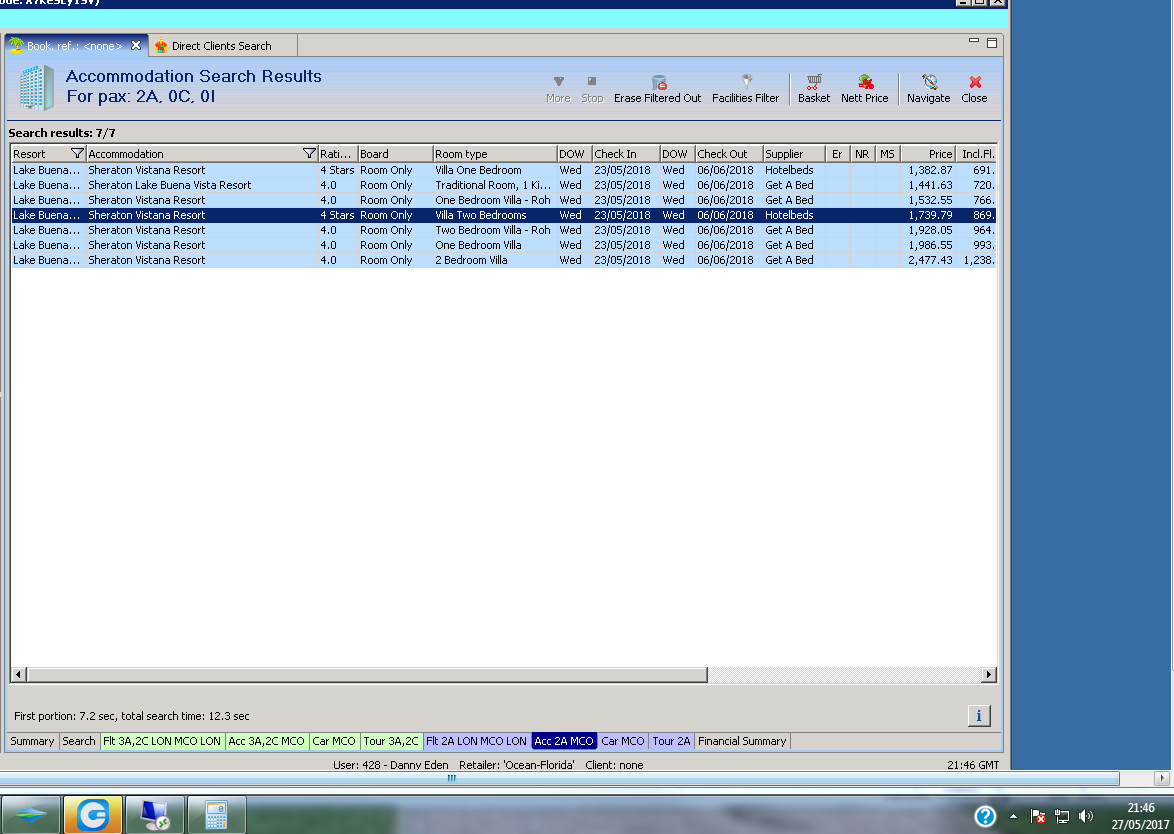Screen dimensions: 1174x834
Task: Click the MS column header
Action: click(887, 153)
